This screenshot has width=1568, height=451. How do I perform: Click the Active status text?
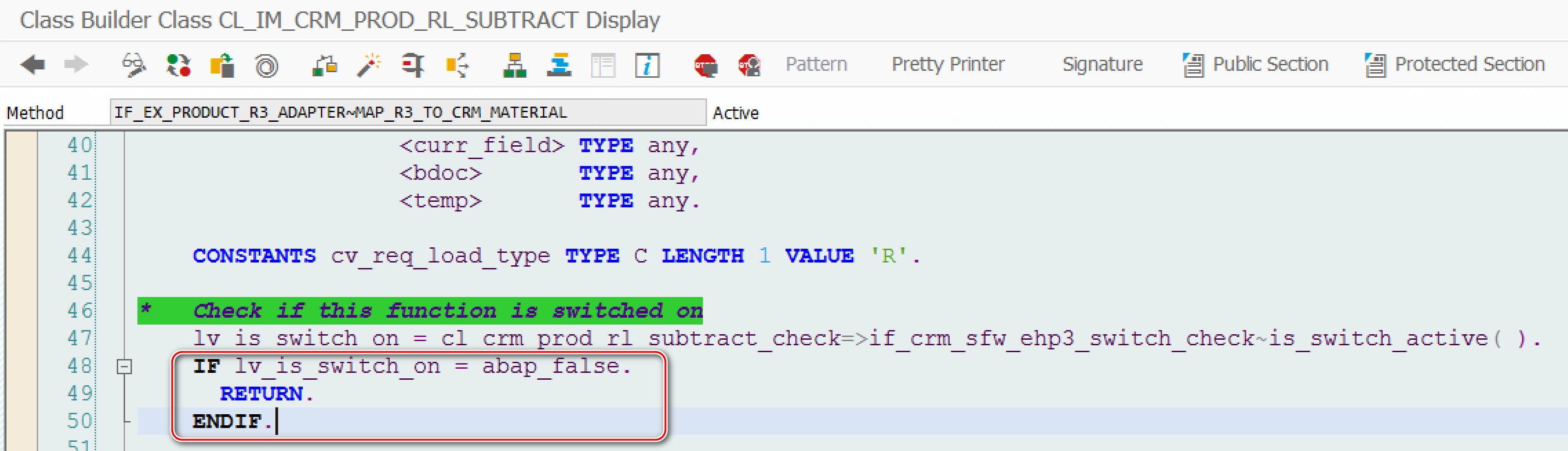[x=736, y=113]
